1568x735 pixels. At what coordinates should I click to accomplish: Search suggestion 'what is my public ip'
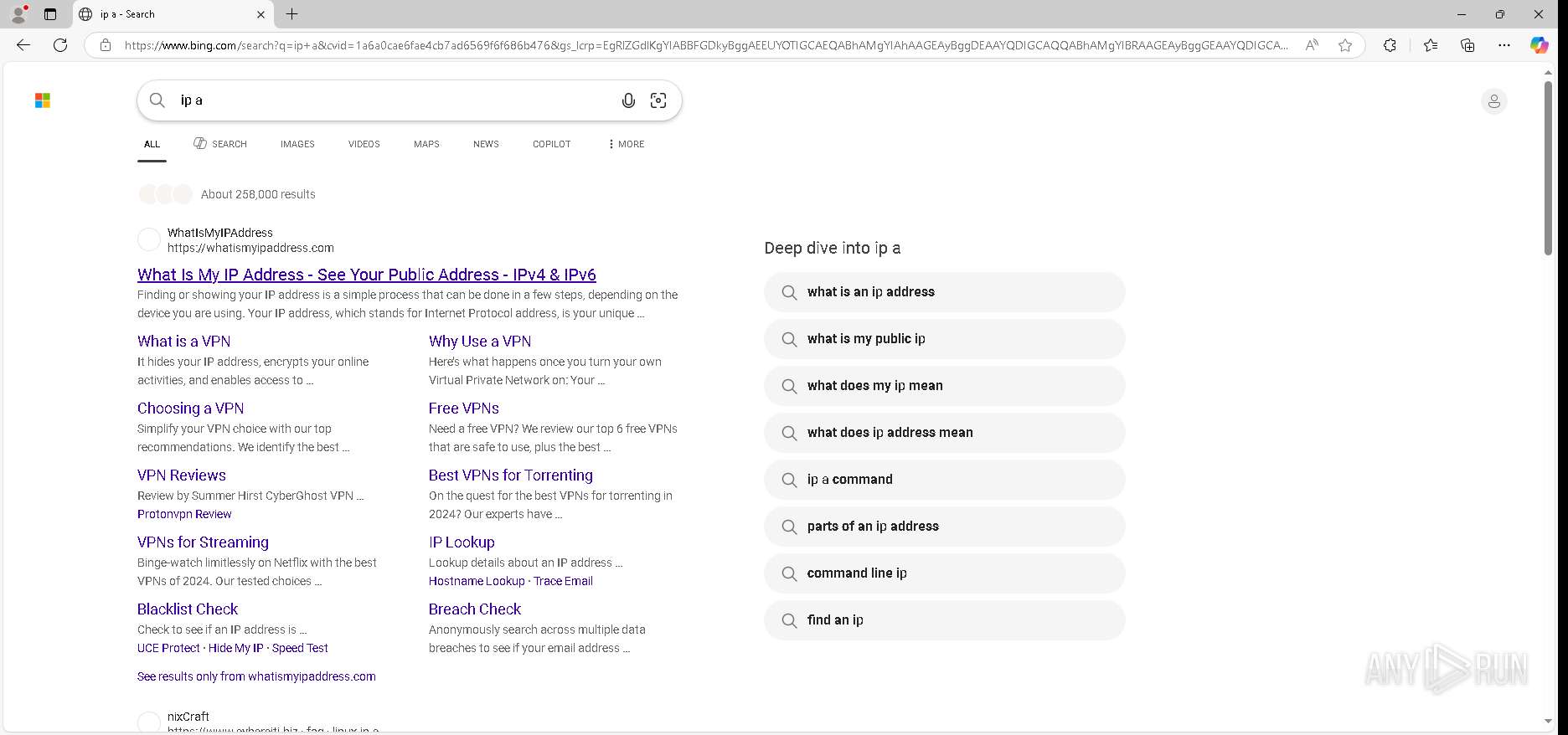click(x=944, y=339)
